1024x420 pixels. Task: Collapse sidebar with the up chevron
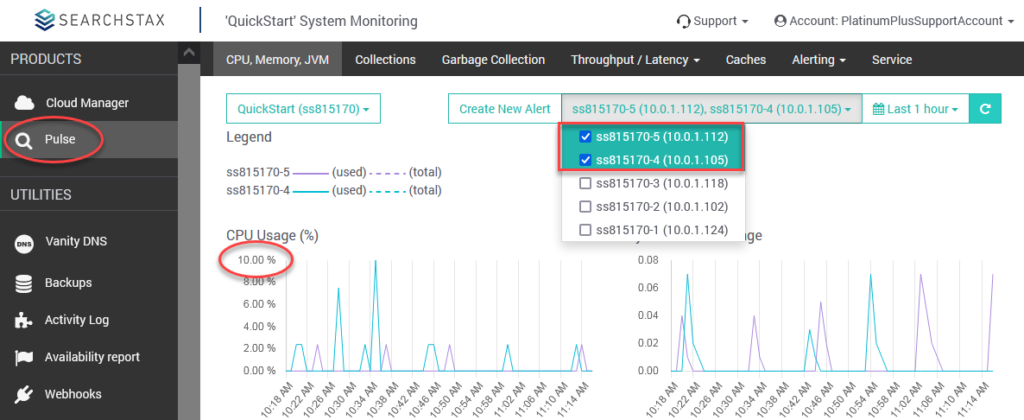click(x=189, y=53)
